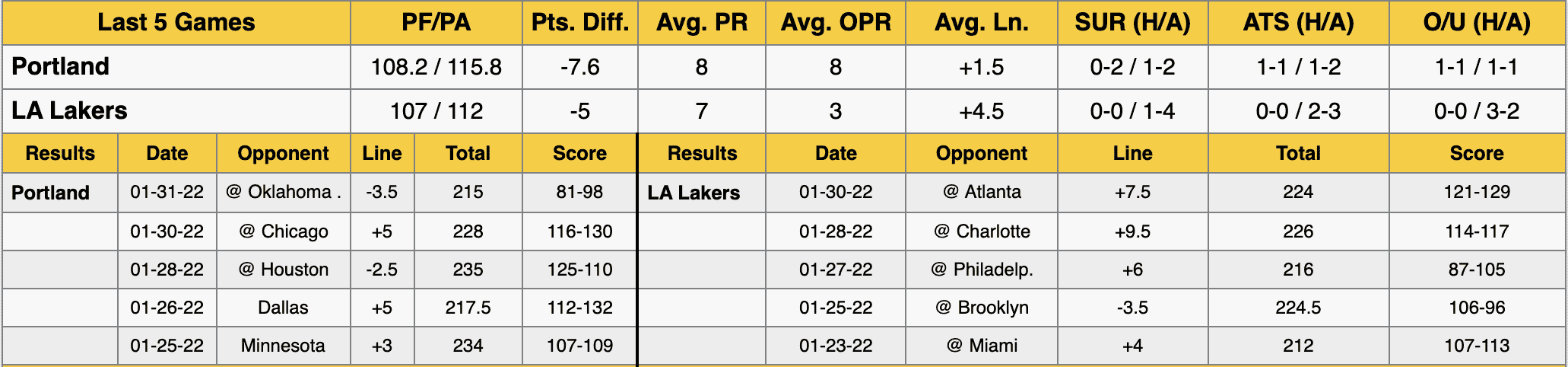Viewport: 1568px width, 367px height.
Task: Select the ATS (H/A) column header
Action: (x=1298, y=23)
